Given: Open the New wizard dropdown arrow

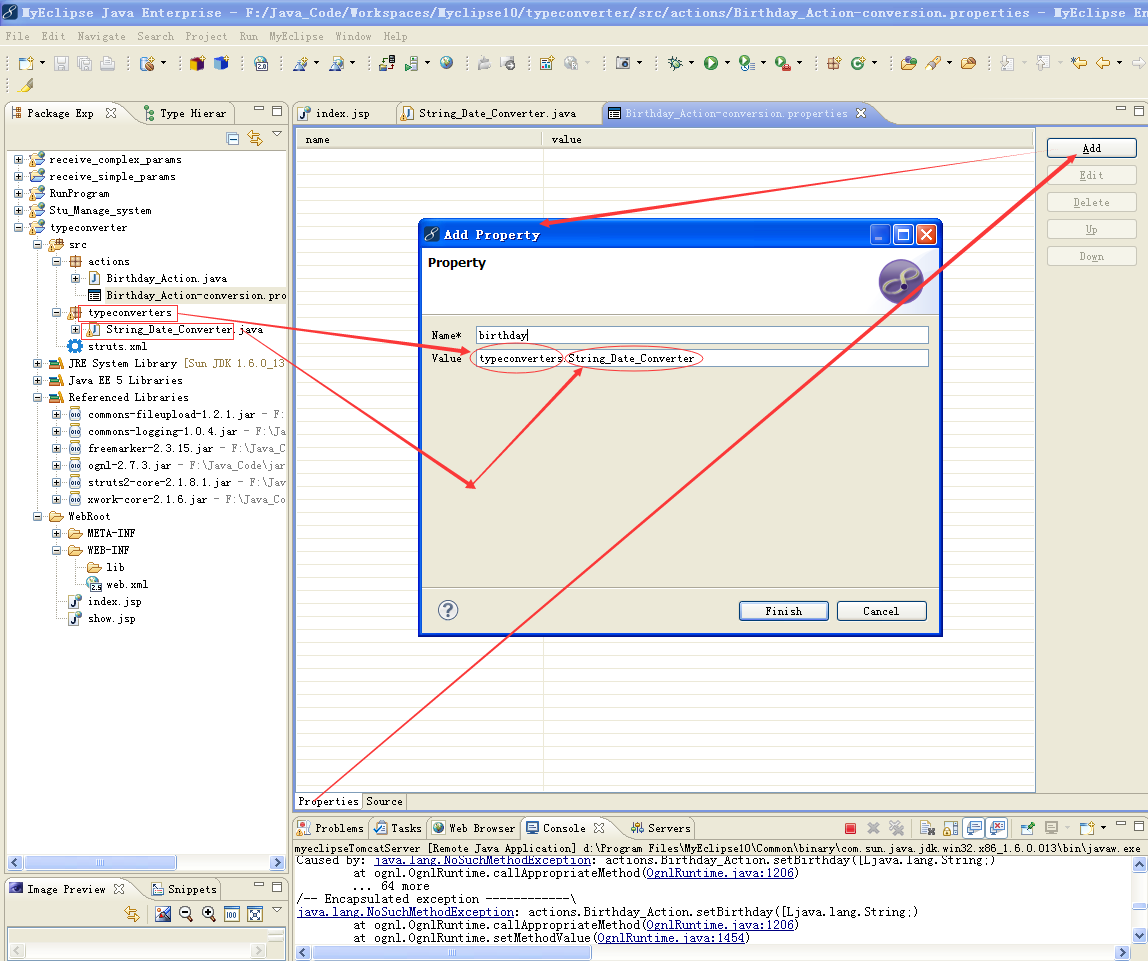Looking at the screenshot, I should [42, 64].
